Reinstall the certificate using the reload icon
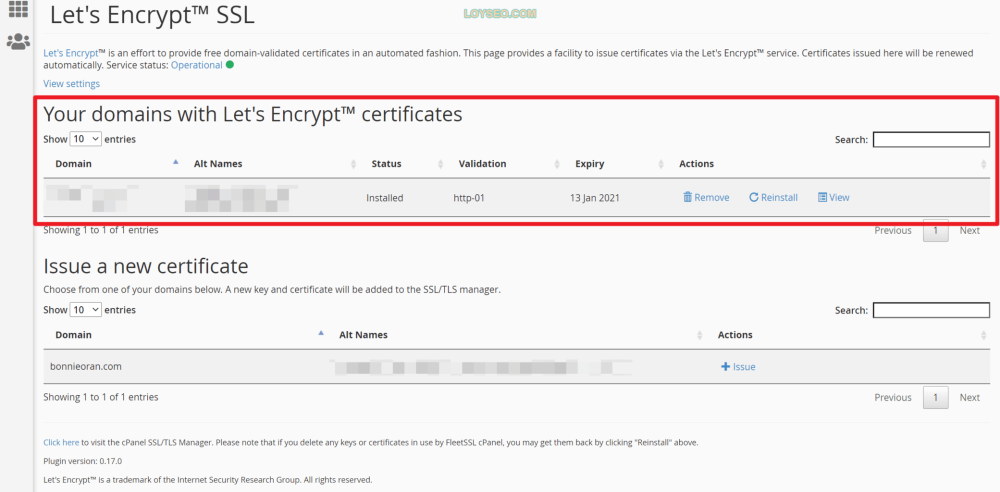1000x492 pixels. (753, 197)
